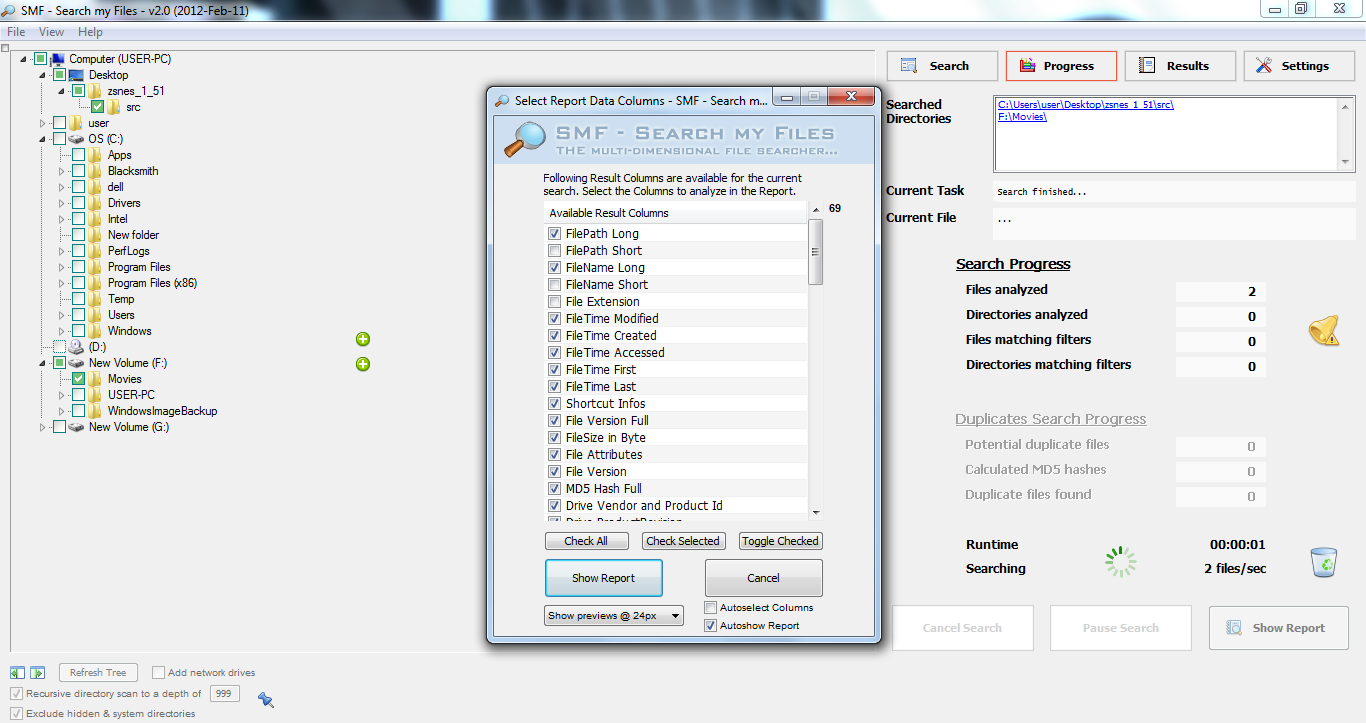Click the magnifier logo in the SMF dialog banner

[x=523, y=140]
